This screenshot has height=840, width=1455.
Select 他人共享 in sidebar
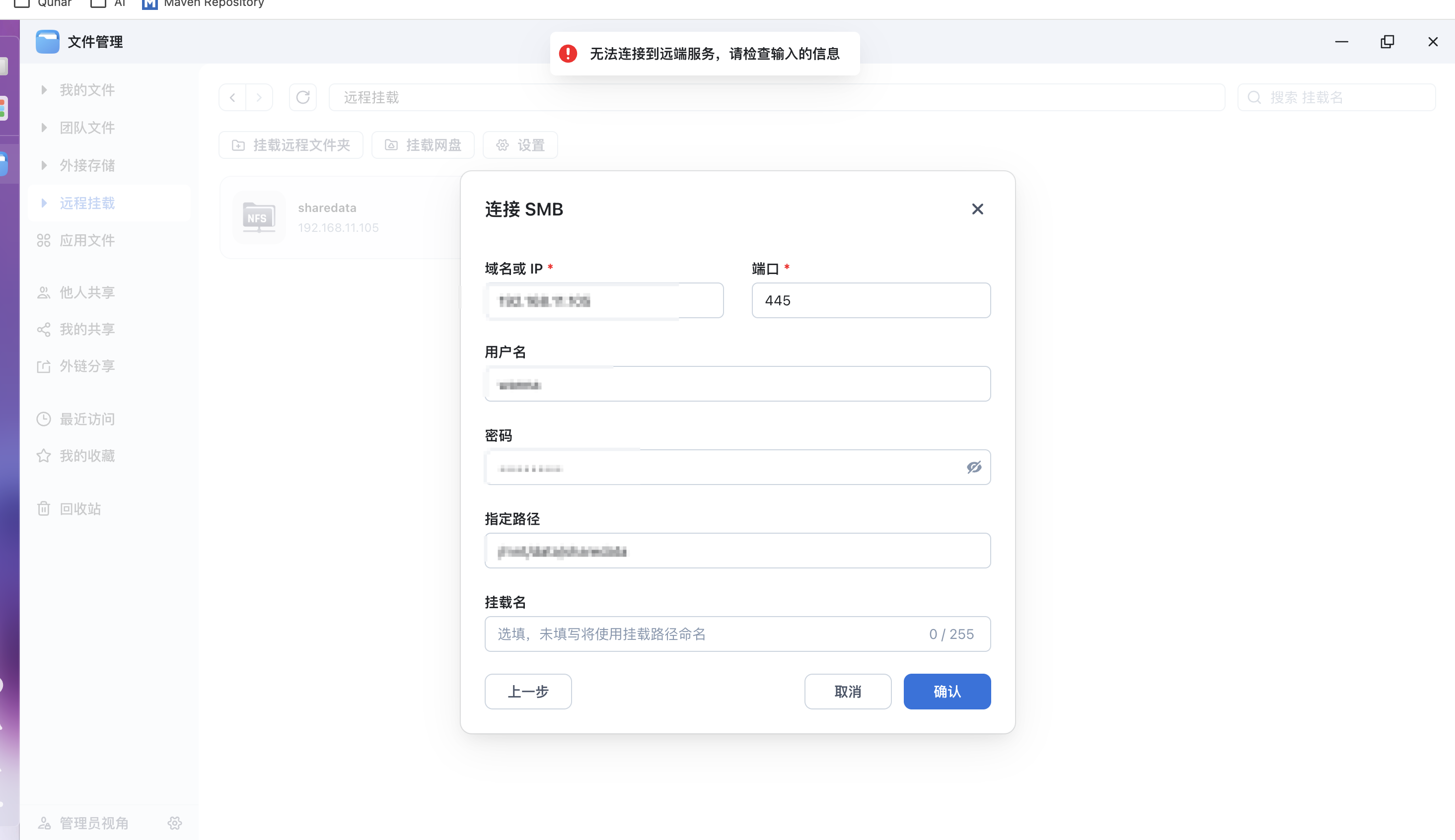(86, 292)
